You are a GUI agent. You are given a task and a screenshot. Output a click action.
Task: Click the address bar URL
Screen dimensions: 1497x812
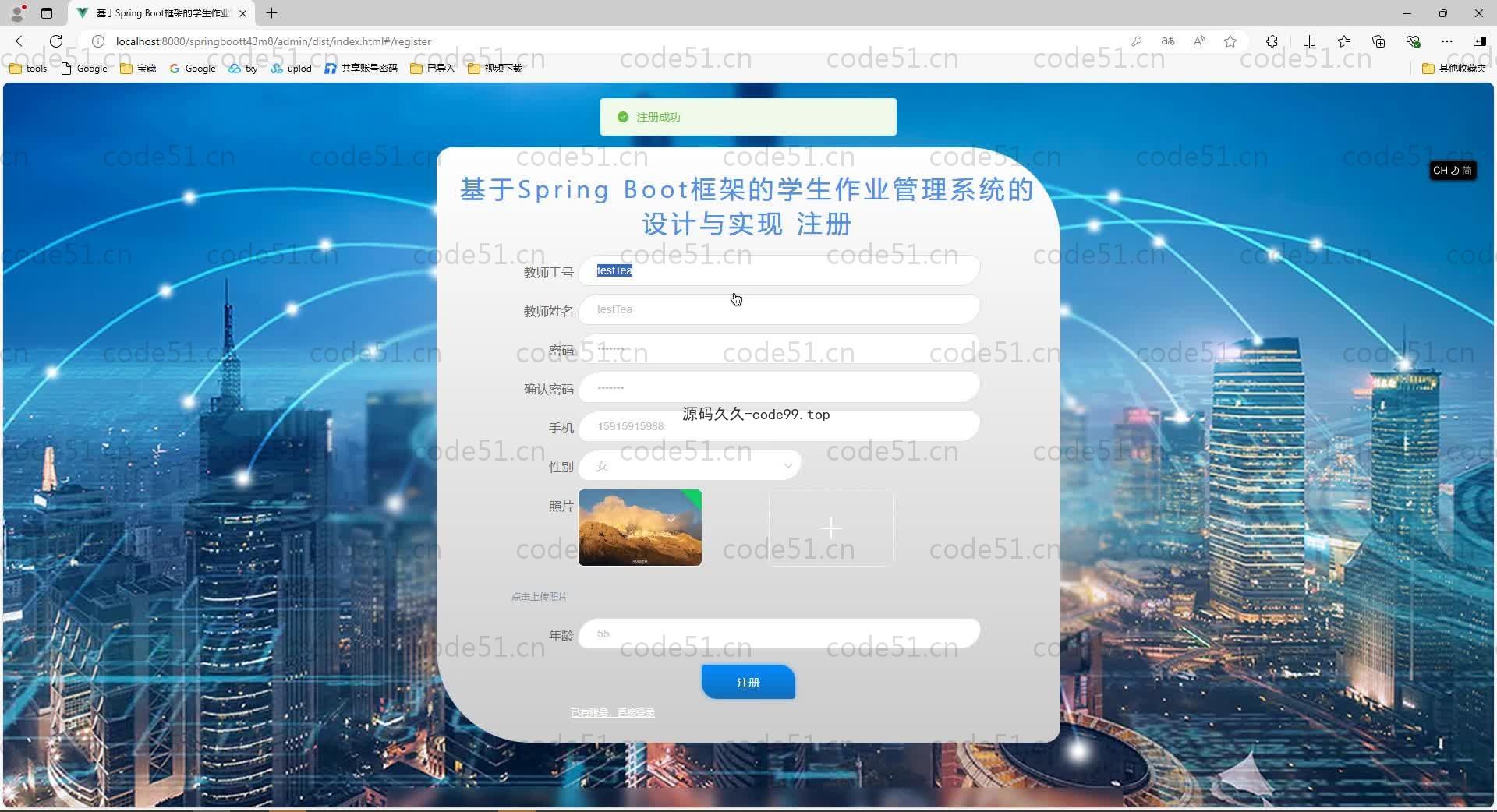[273, 41]
